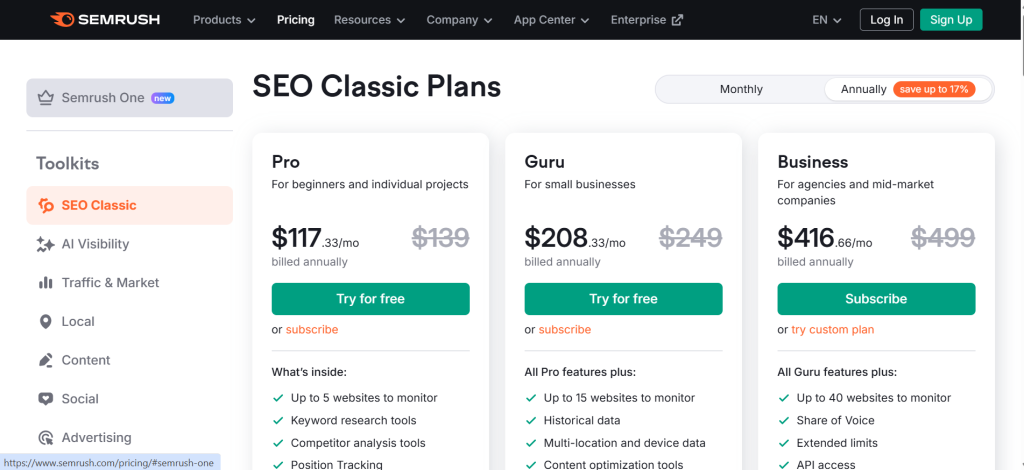
Task: Click the crown icon beside Semrush One
Action: [x=45, y=98]
